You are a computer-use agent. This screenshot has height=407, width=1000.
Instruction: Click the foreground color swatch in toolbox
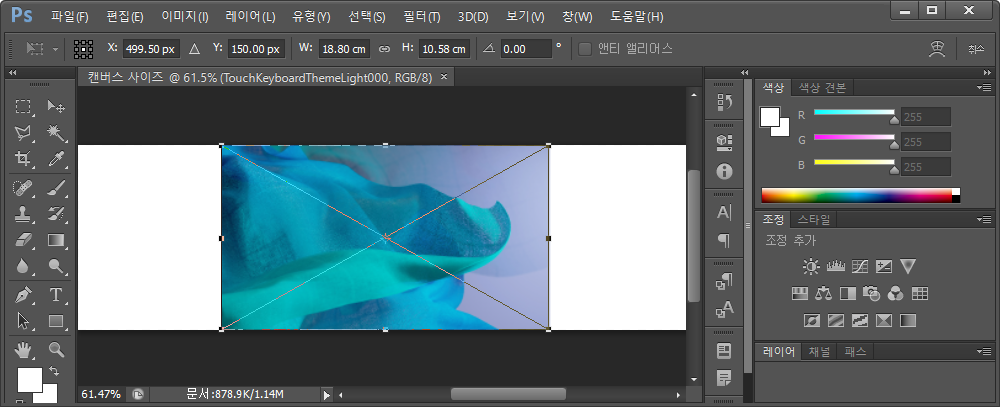(x=29, y=380)
